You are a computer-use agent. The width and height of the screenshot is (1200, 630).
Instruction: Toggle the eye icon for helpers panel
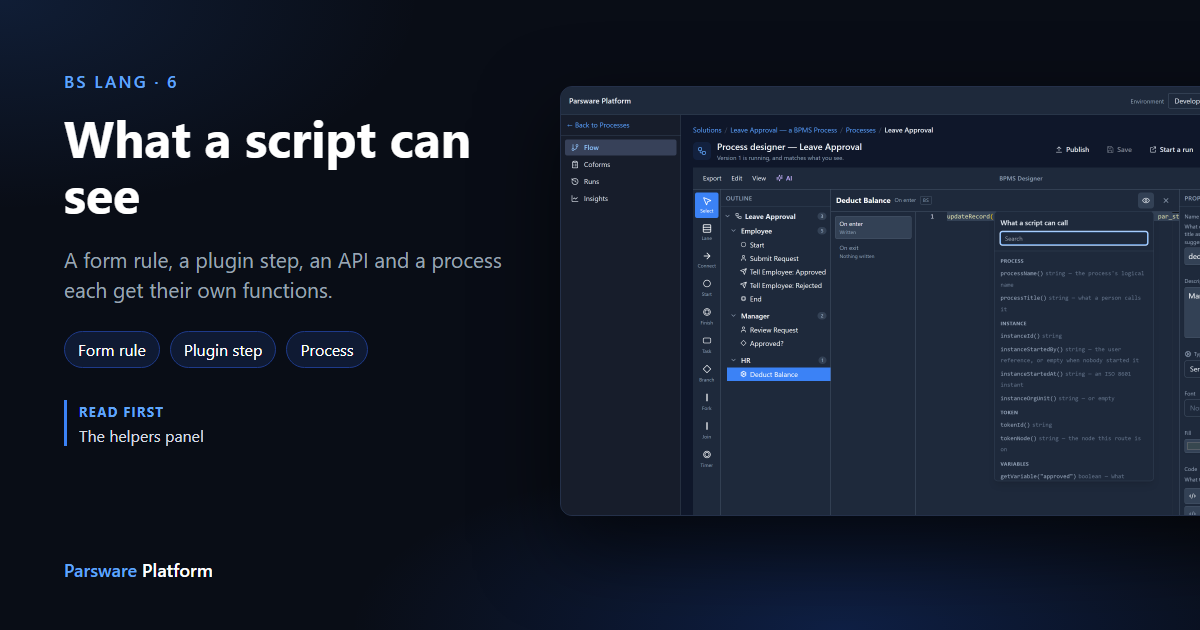pyautogui.click(x=1146, y=200)
